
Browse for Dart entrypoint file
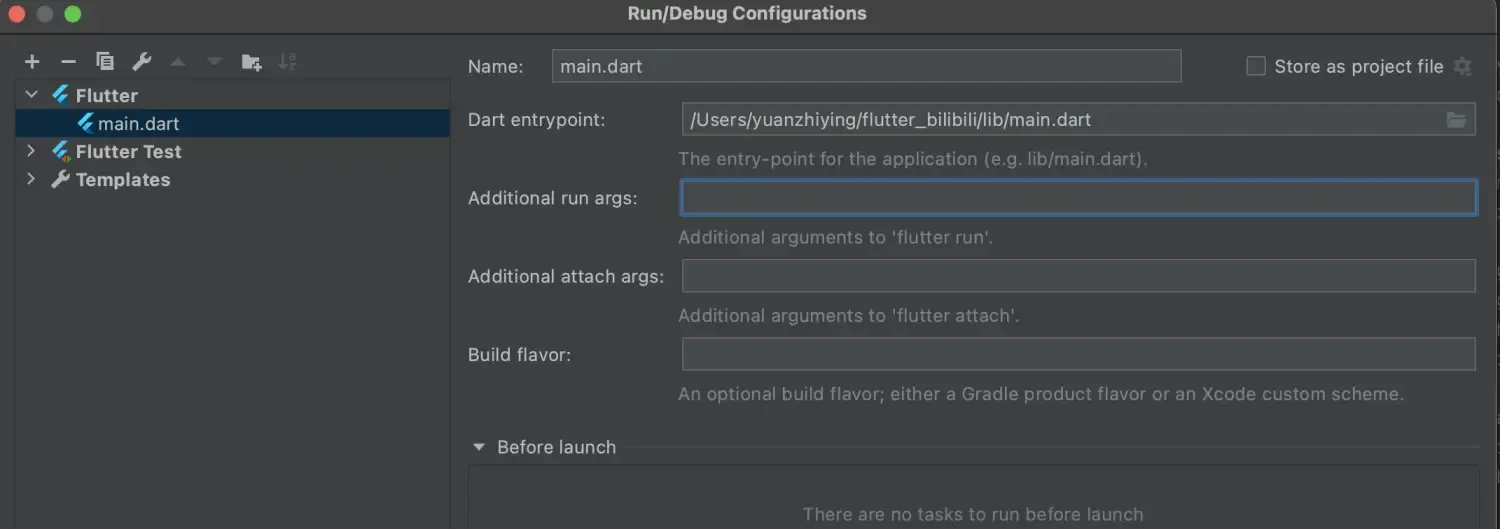coord(1457,120)
